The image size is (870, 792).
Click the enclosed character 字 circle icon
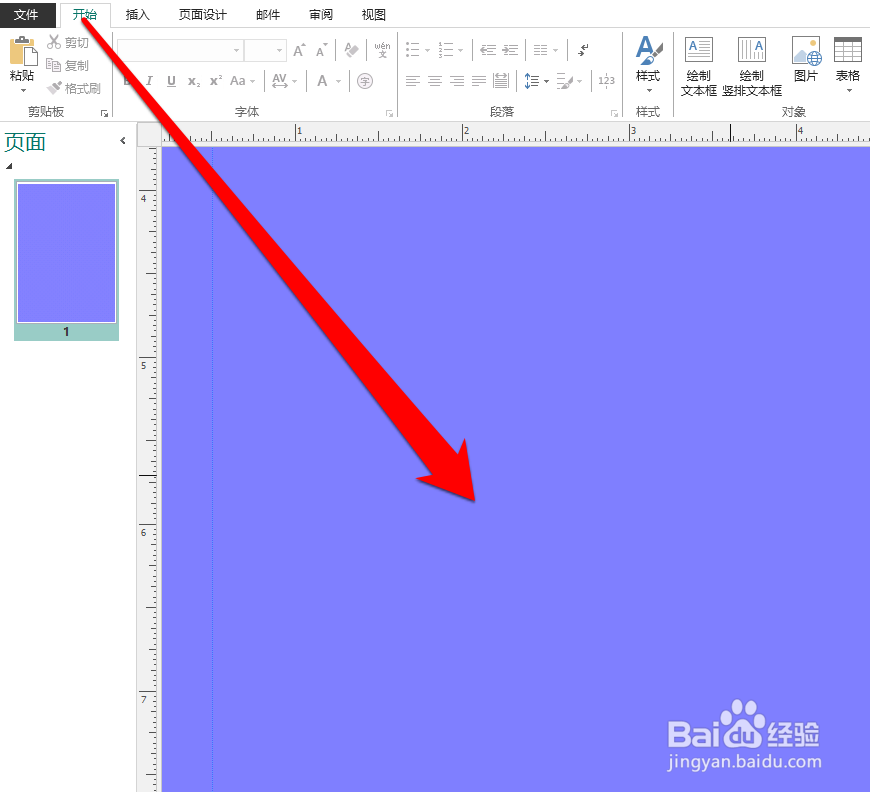pos(365,82)
